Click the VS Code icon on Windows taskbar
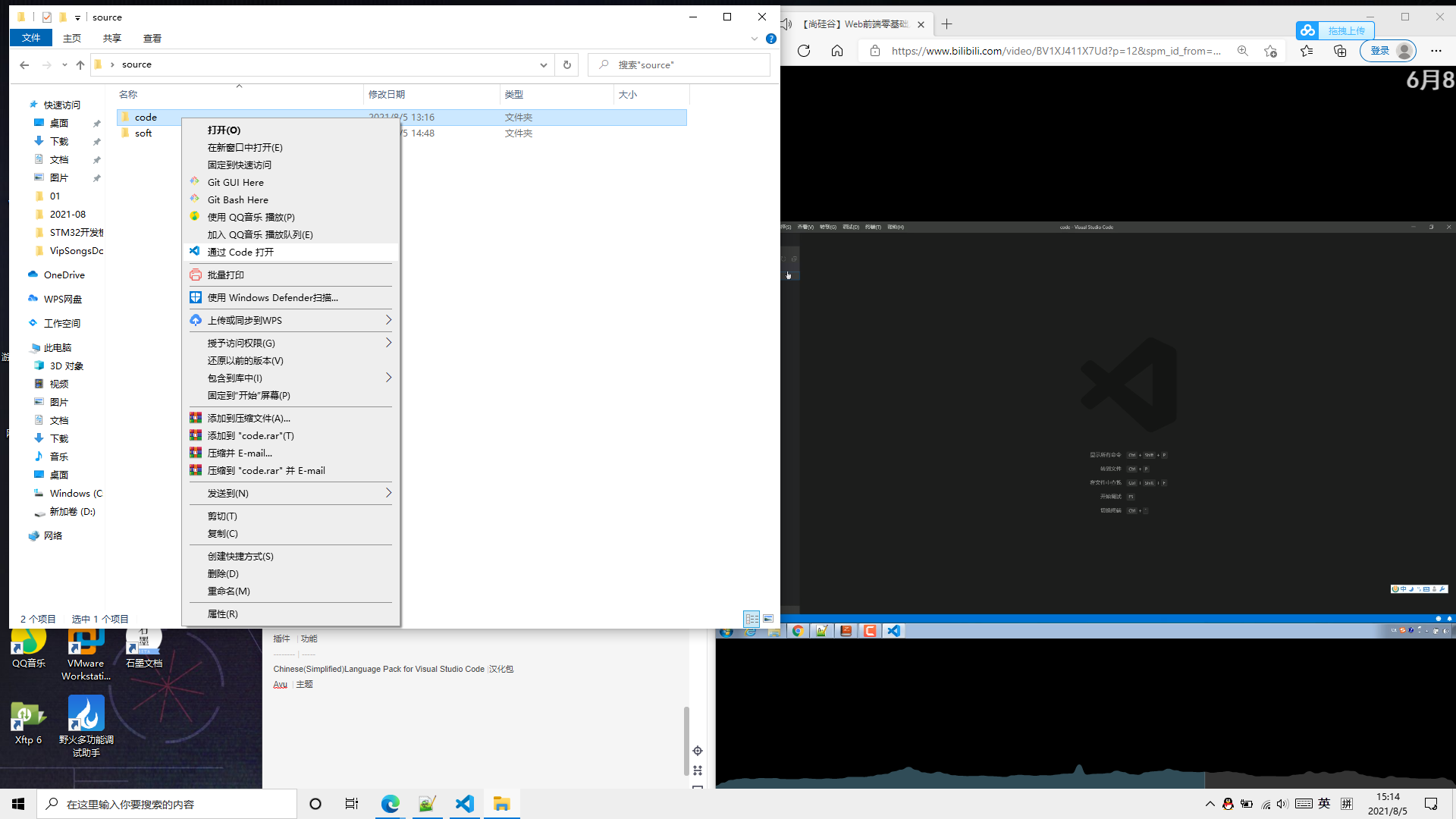1456x819 pixels. [x=464, y=804]
